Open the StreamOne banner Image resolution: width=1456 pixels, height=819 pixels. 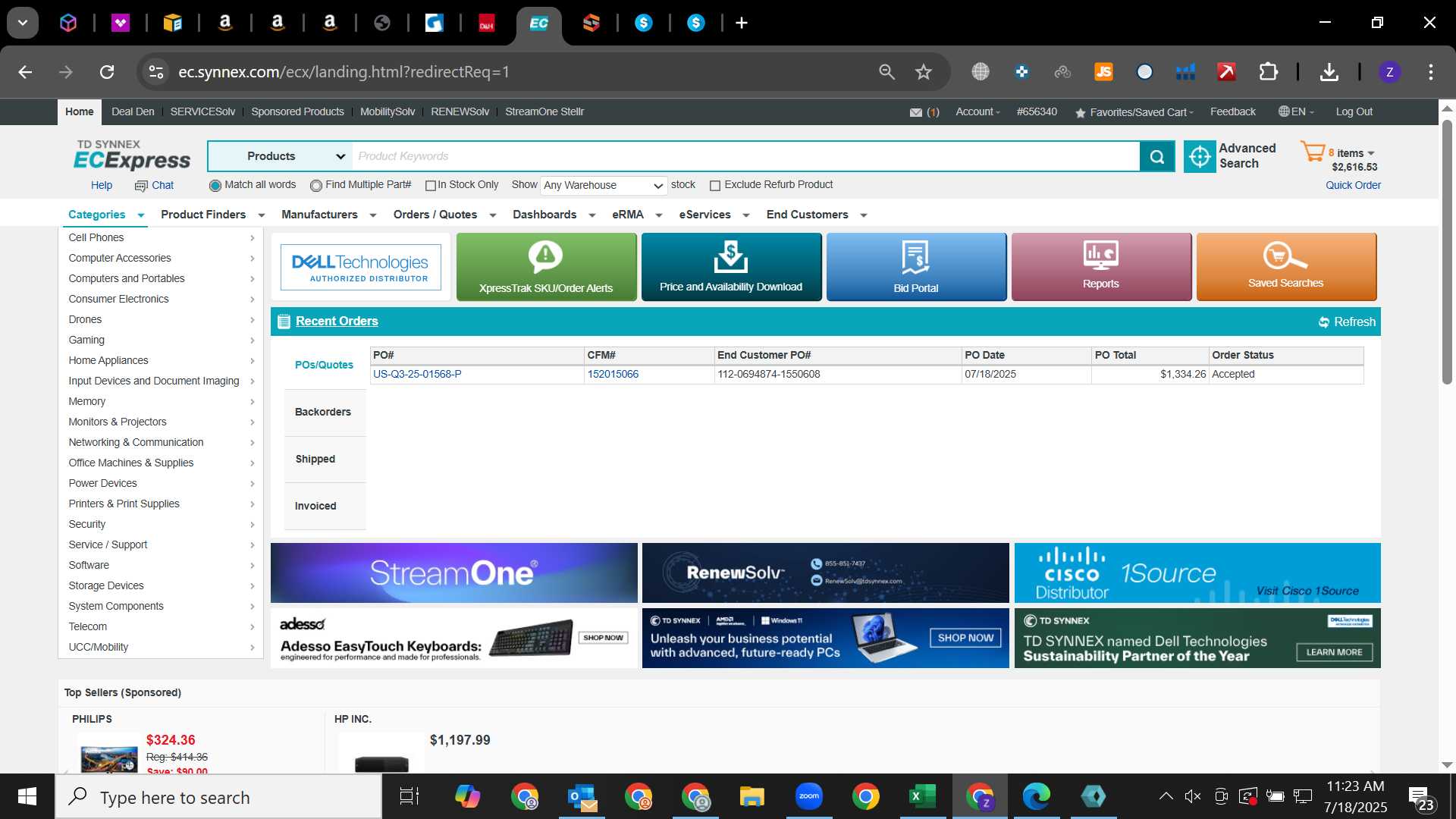click(x=454, y=573)
